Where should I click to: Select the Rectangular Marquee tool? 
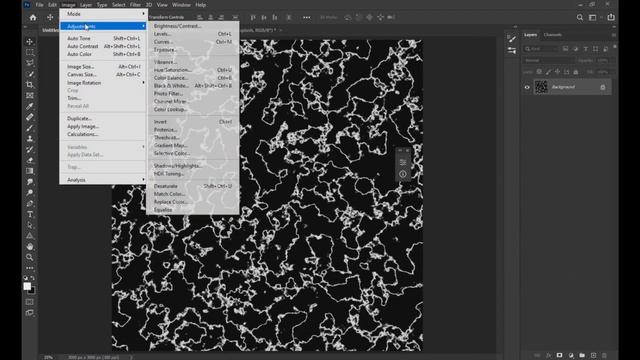(30, 52)
